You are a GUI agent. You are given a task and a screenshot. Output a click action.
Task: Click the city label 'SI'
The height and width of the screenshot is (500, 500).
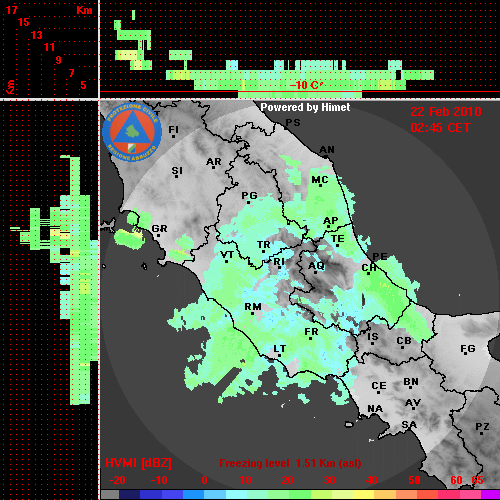(x=177, y=171)
